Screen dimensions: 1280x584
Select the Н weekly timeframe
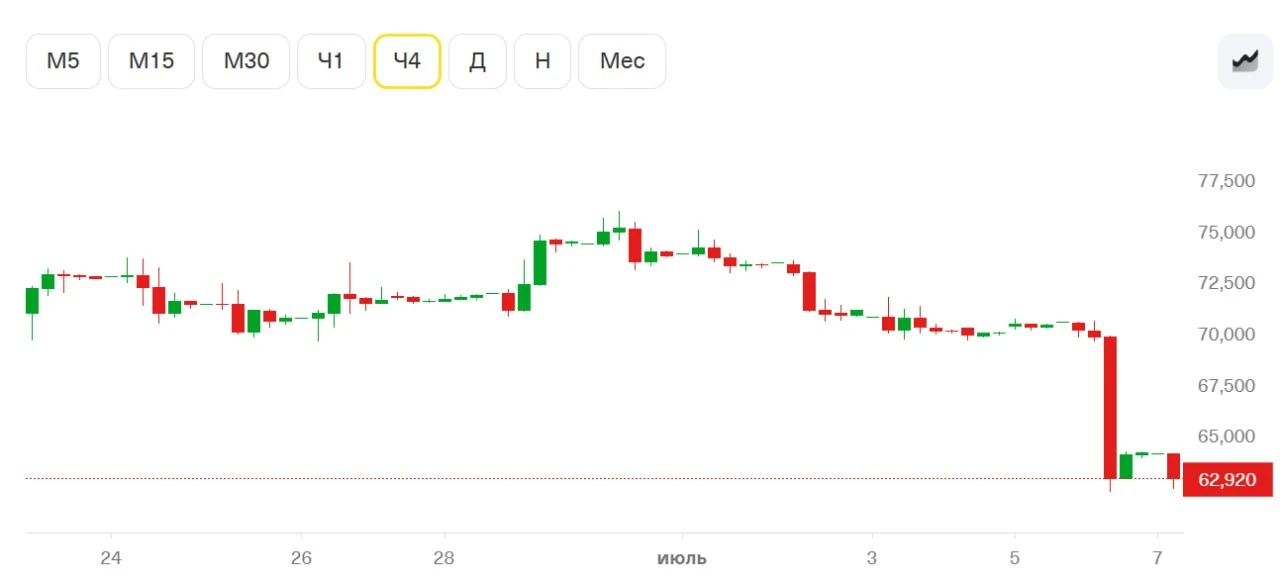pos(543,61)
